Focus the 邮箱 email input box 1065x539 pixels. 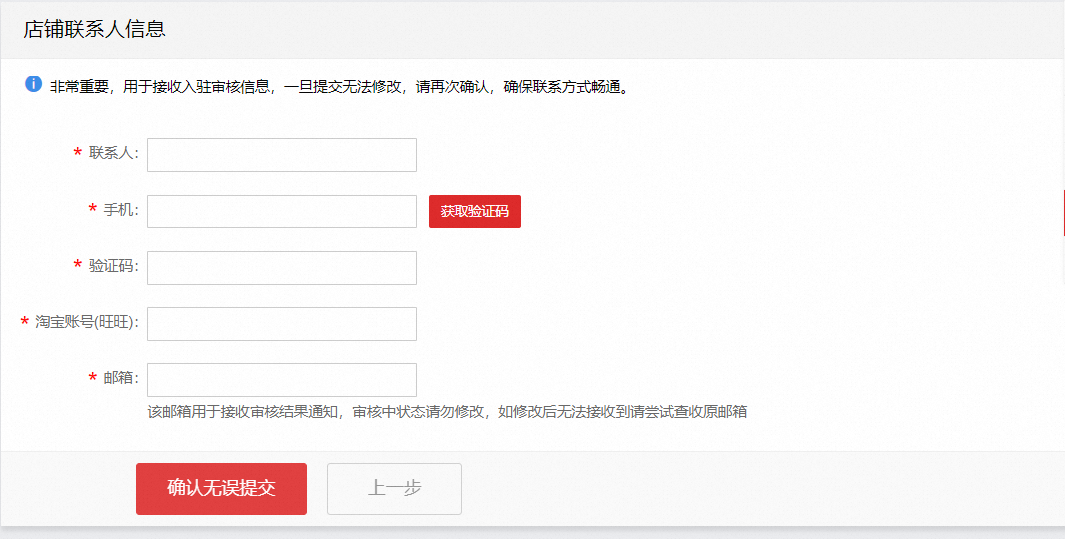pos(281,379)
